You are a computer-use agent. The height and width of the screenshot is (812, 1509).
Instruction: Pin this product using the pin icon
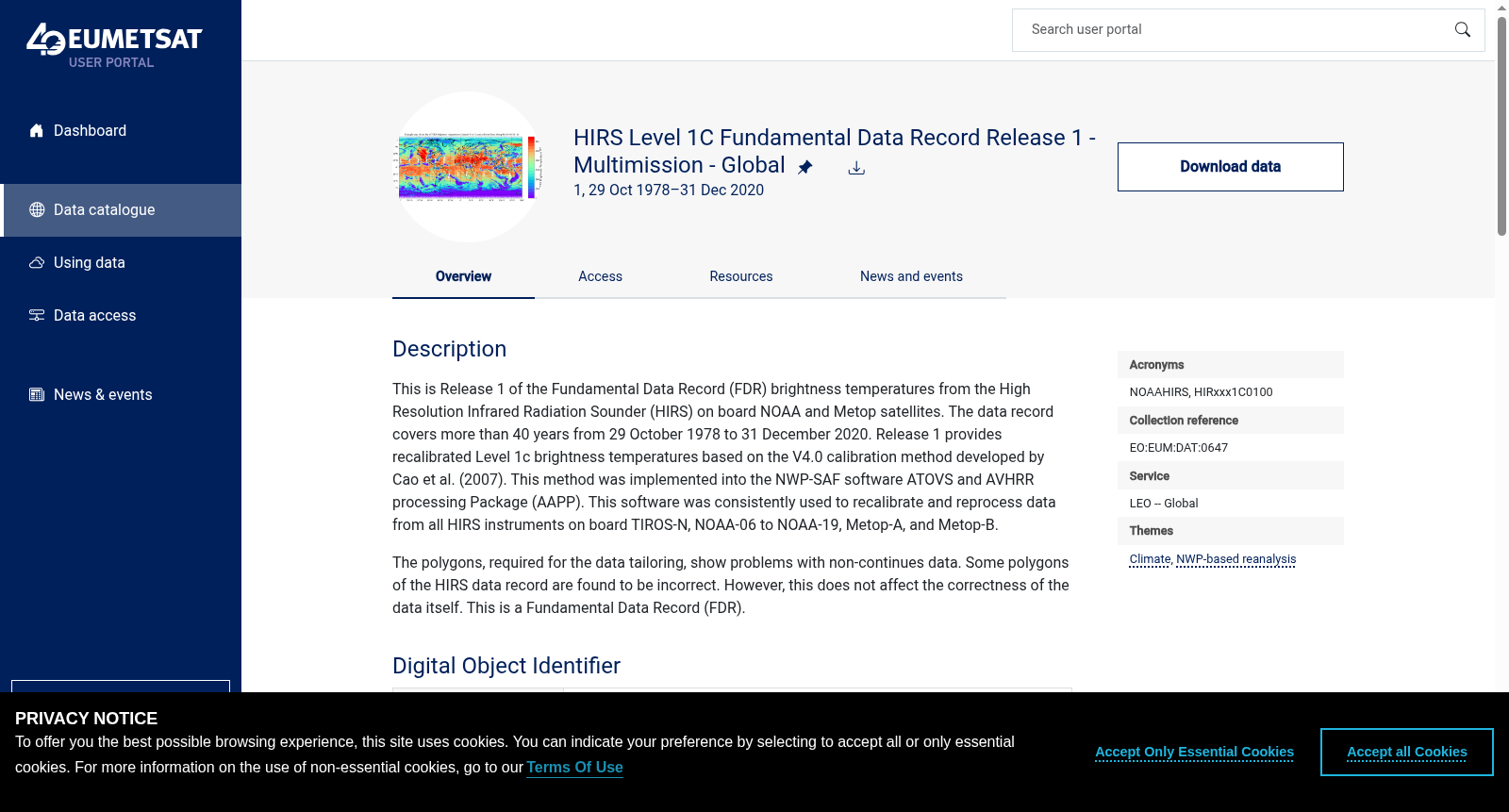[x=804, y=168]
